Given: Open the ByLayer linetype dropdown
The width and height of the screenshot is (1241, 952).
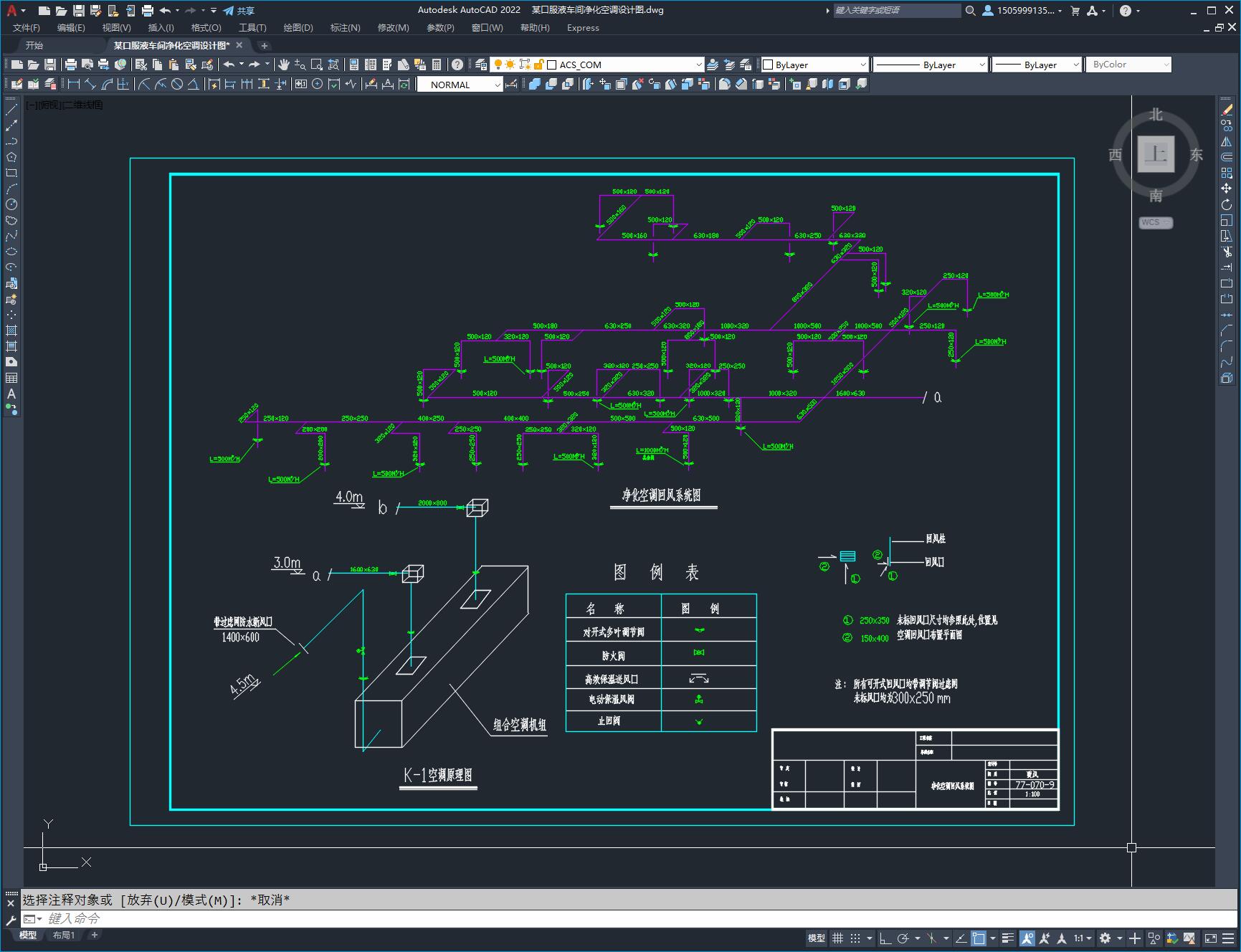Looking at the screenshot, I should pyautogui.click(x=931, y=65).
